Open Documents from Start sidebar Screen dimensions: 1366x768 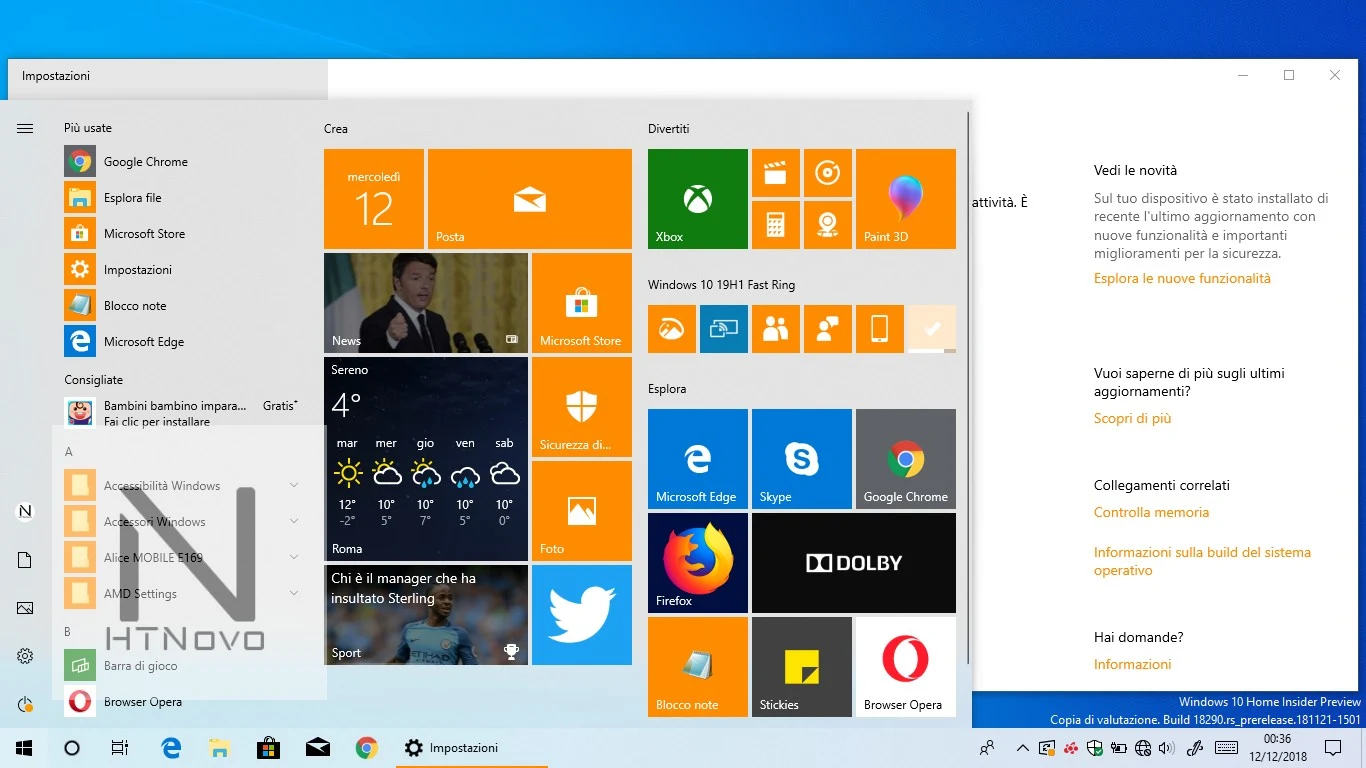tap(25, 560)
